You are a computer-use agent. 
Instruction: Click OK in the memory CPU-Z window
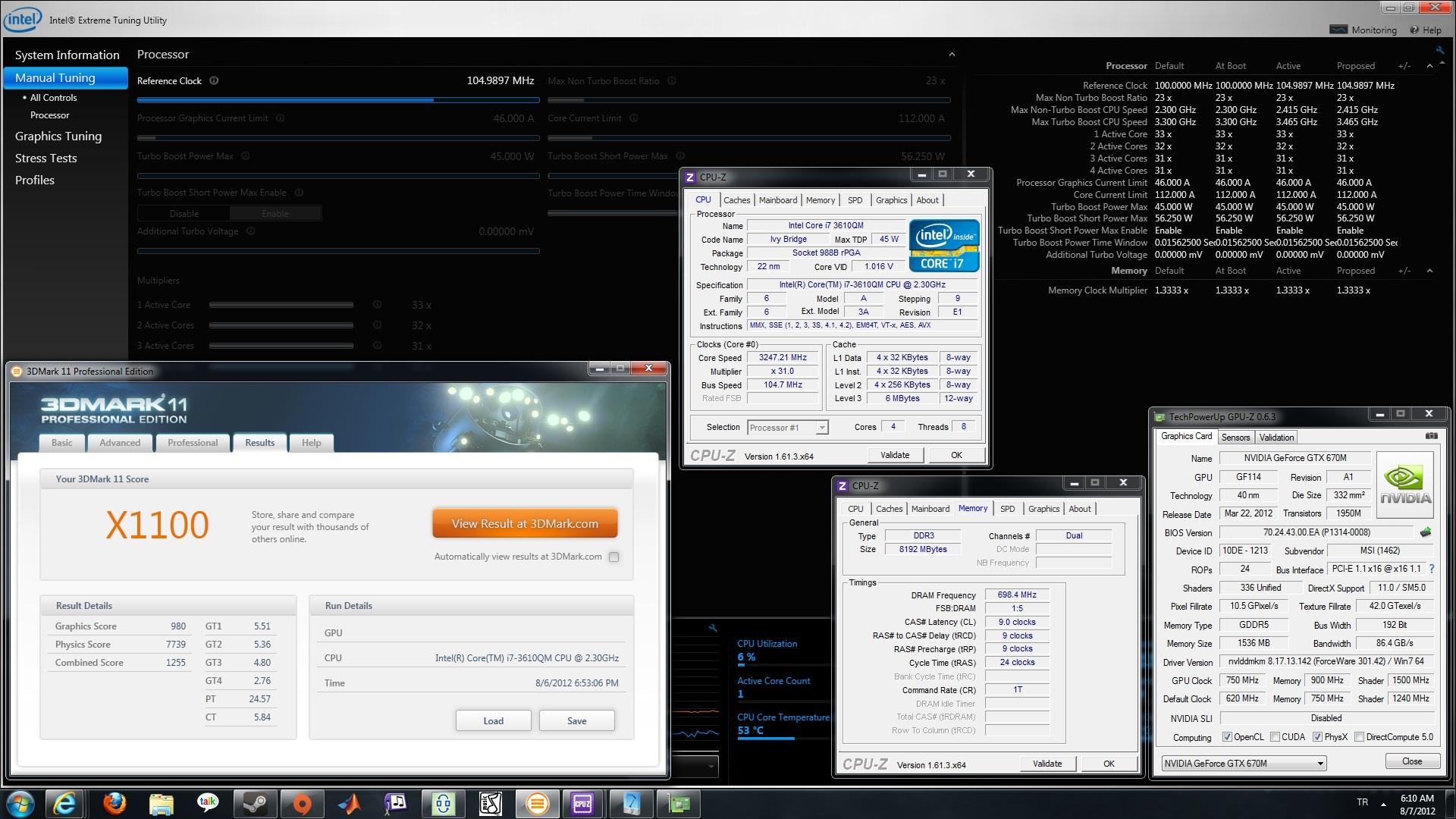pyautogui.click(x=1109, y=764)
